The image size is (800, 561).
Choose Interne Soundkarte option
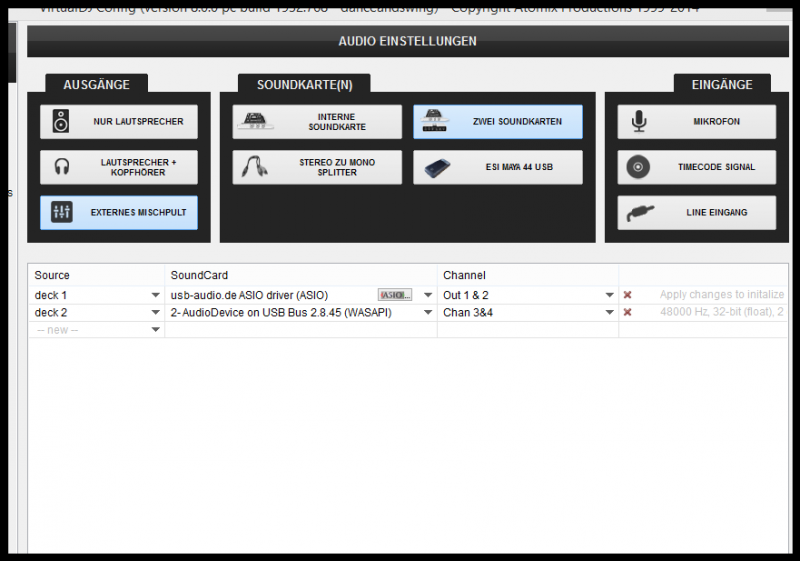click(317, 121)
